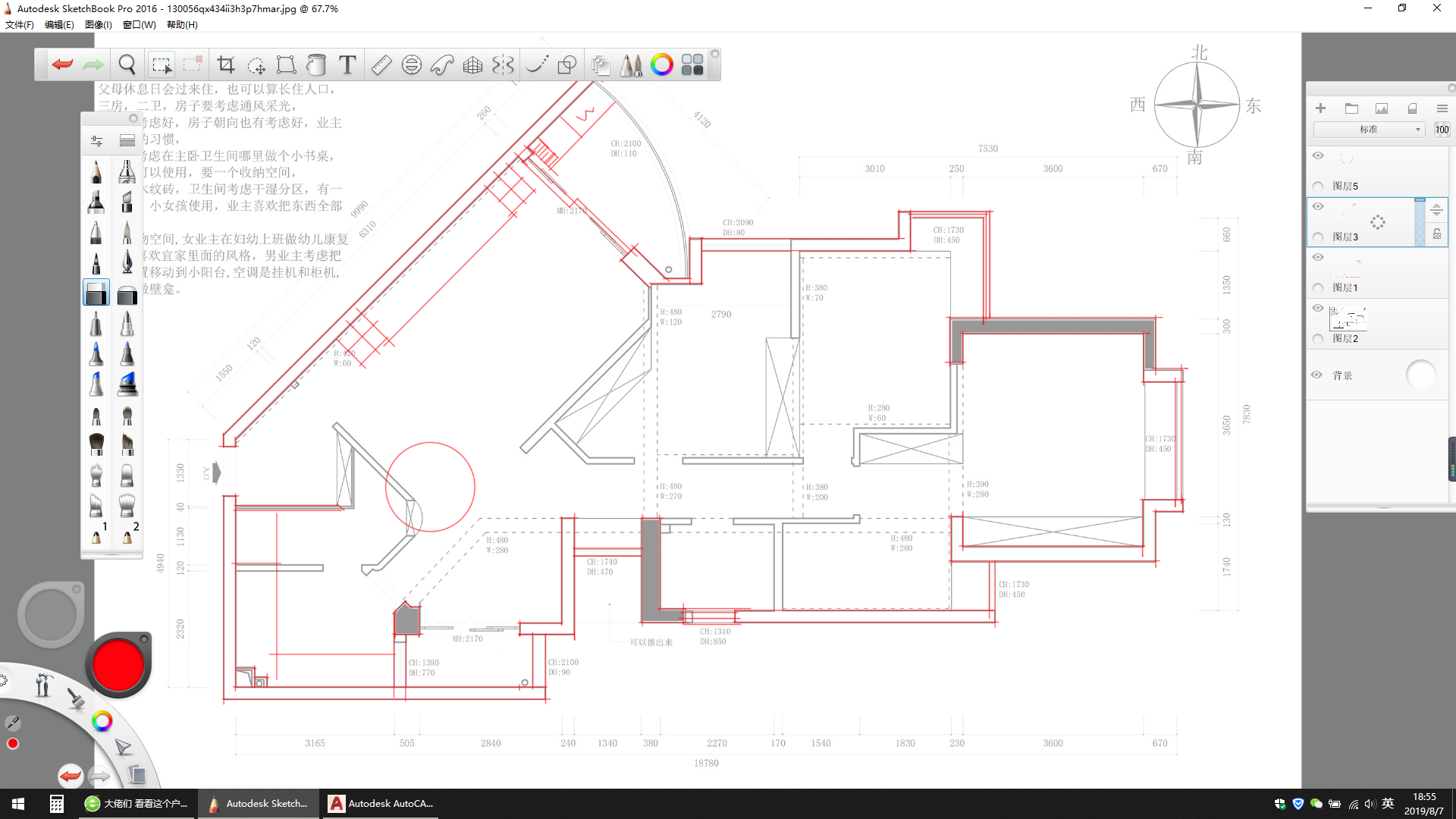Select the Crop tool
This screenshot has height=819, width=1456.
(x=226, y=64)
